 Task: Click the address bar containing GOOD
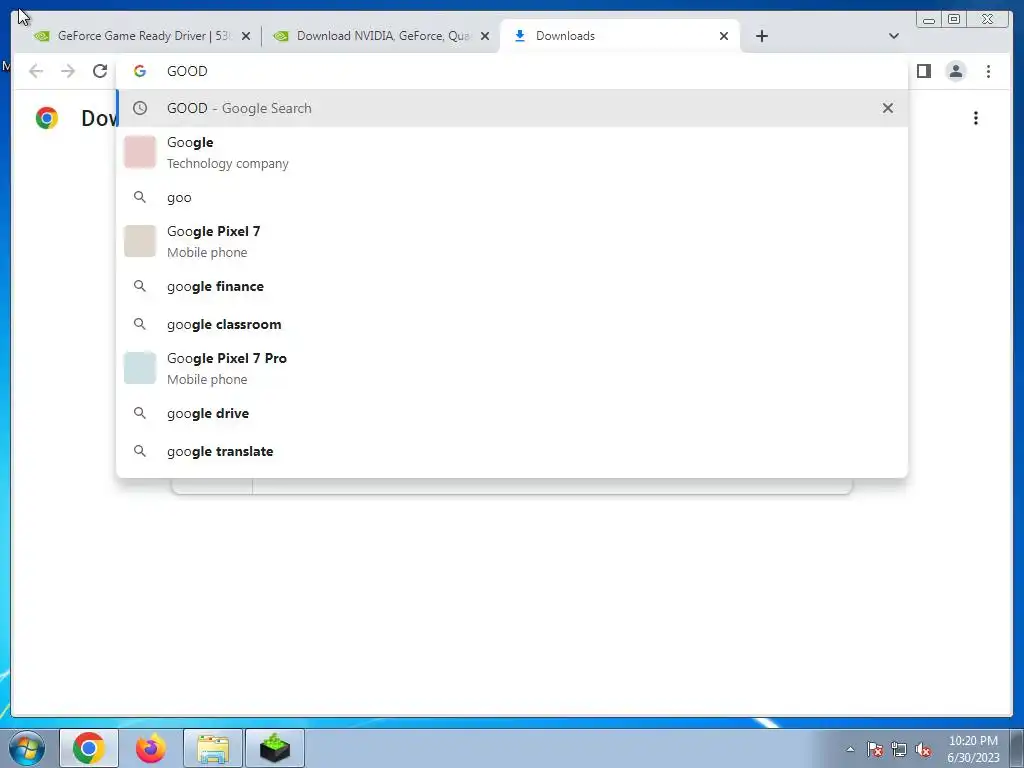coord(512,71)
